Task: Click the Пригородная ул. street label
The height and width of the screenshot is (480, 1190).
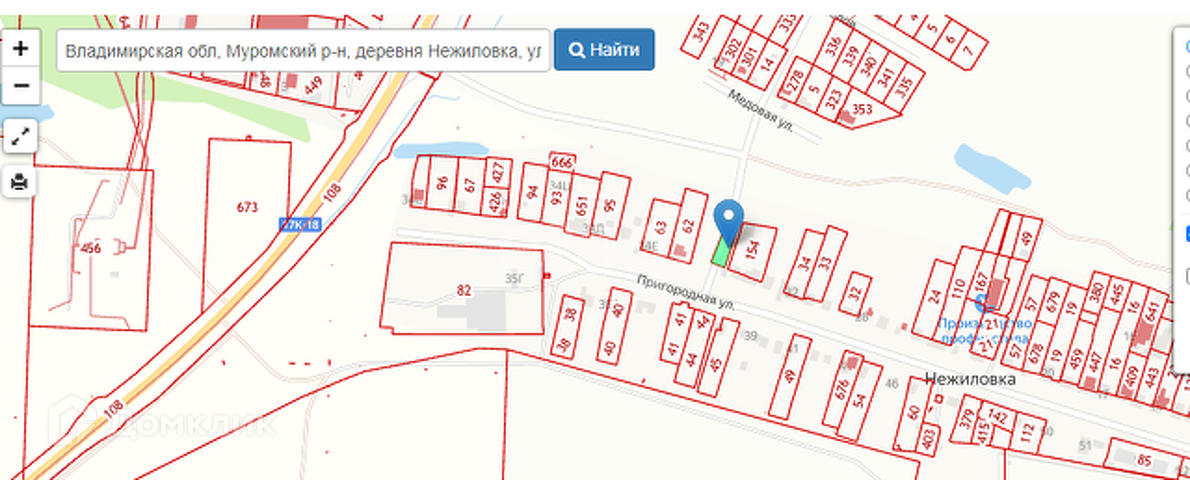Action: (687, 292)
